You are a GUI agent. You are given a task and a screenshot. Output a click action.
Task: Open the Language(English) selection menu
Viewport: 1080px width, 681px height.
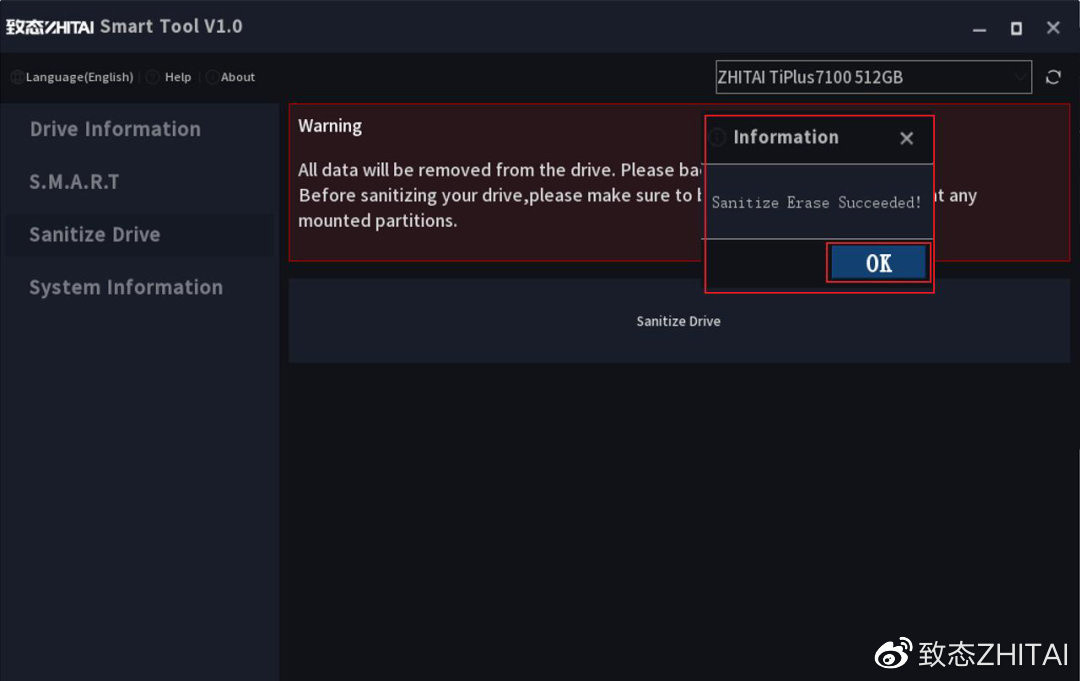(x=79, y=77)
